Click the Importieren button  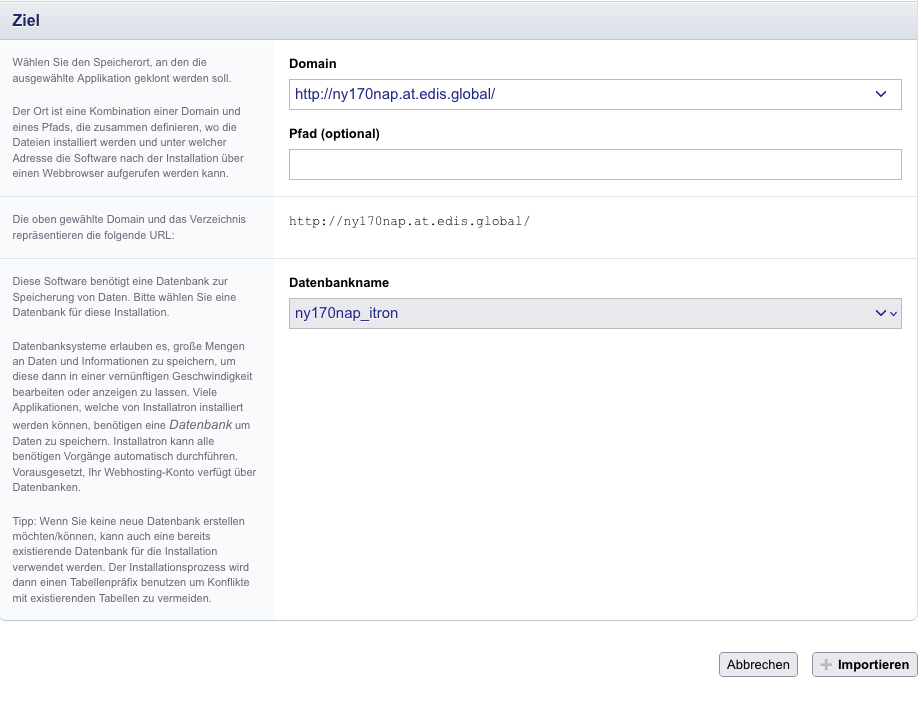click(865, 665)
